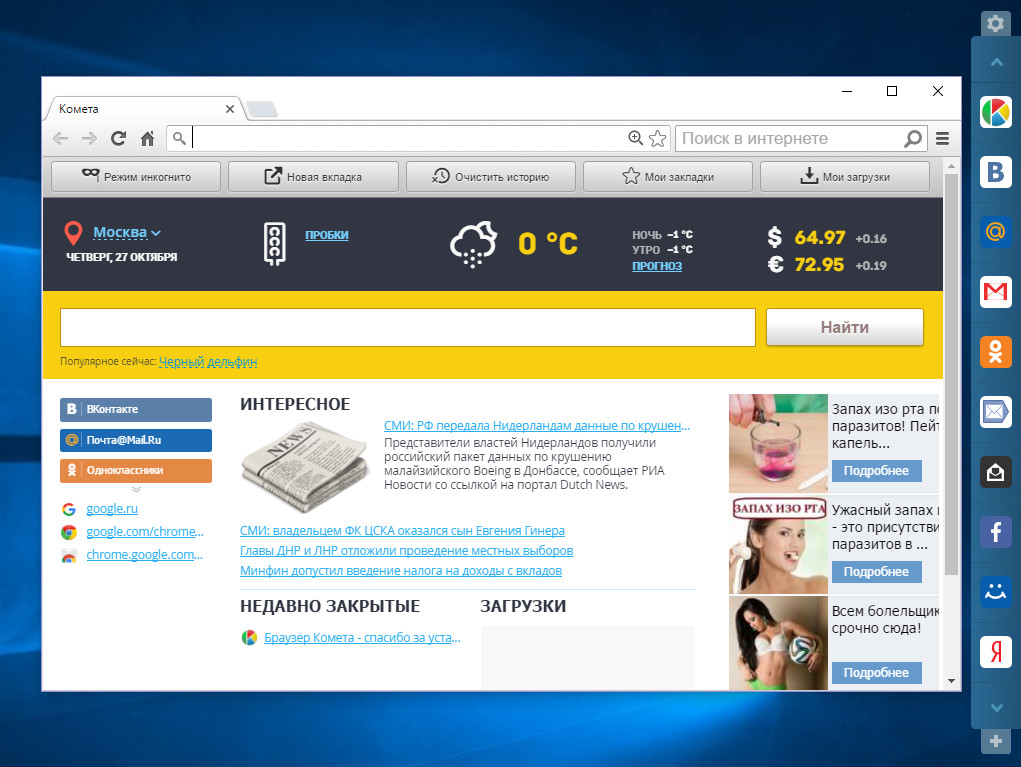
Task: Click the red location pin icon
Action: point(74,233)
